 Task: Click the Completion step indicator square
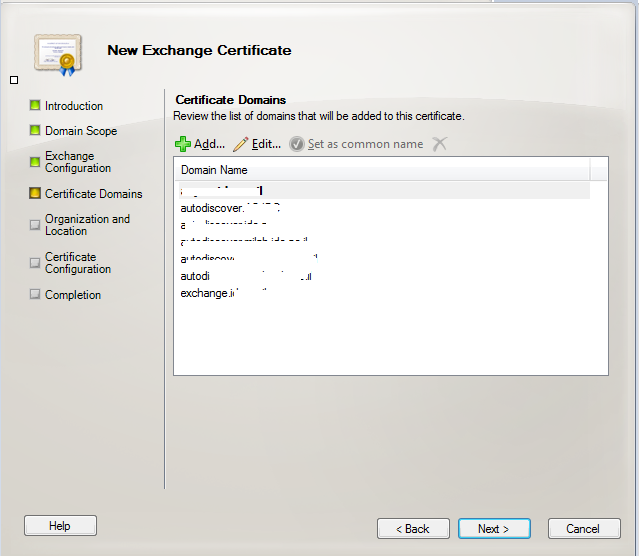[x=35, y=294]
